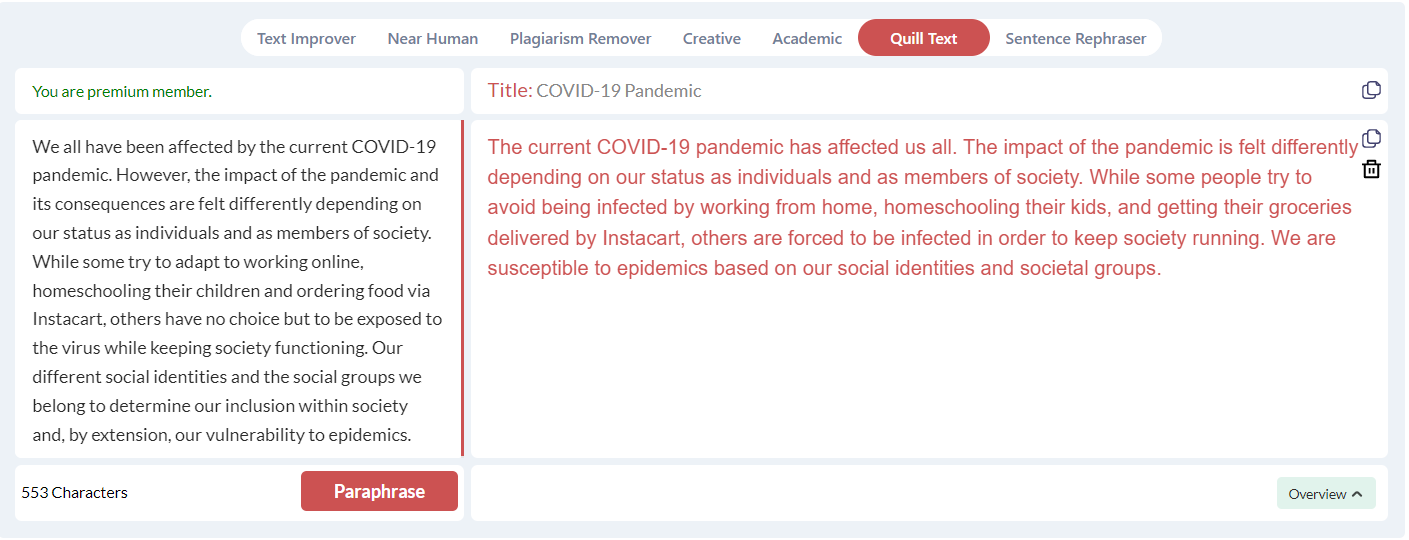Delete output with the trash icon

(x=1371, y=169)
